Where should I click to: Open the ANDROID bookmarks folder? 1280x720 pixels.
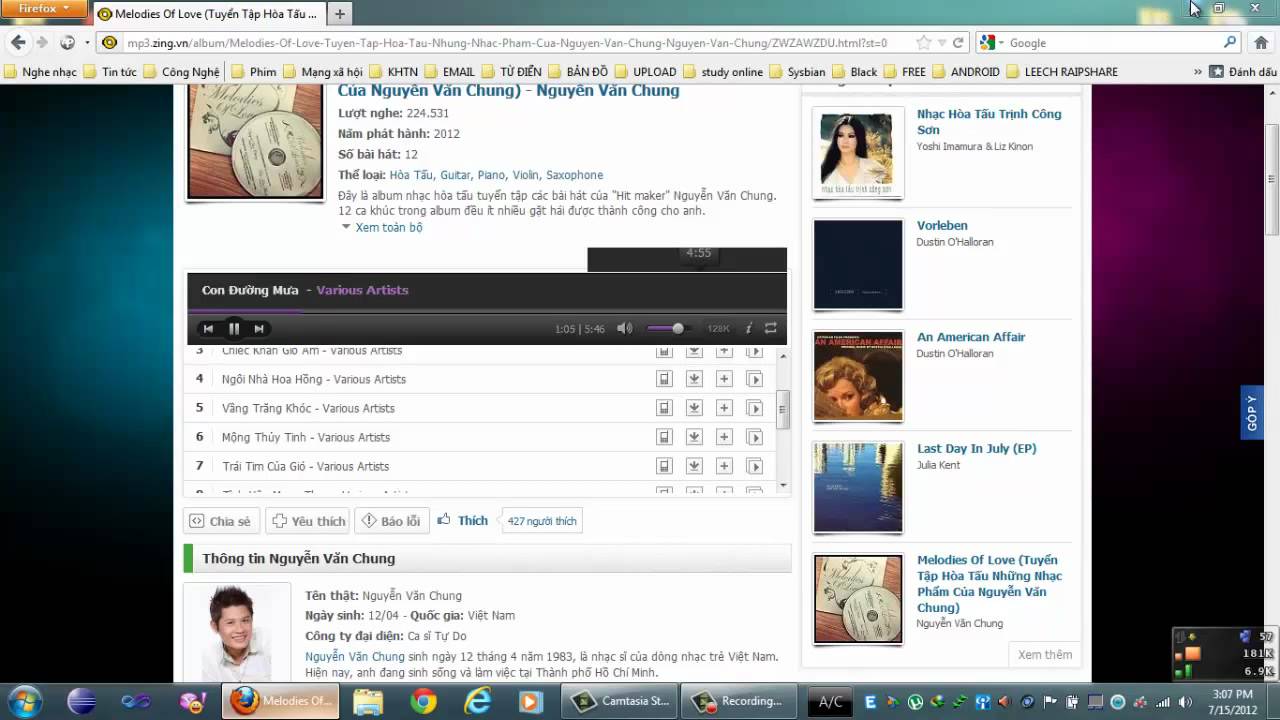point(968,72)
